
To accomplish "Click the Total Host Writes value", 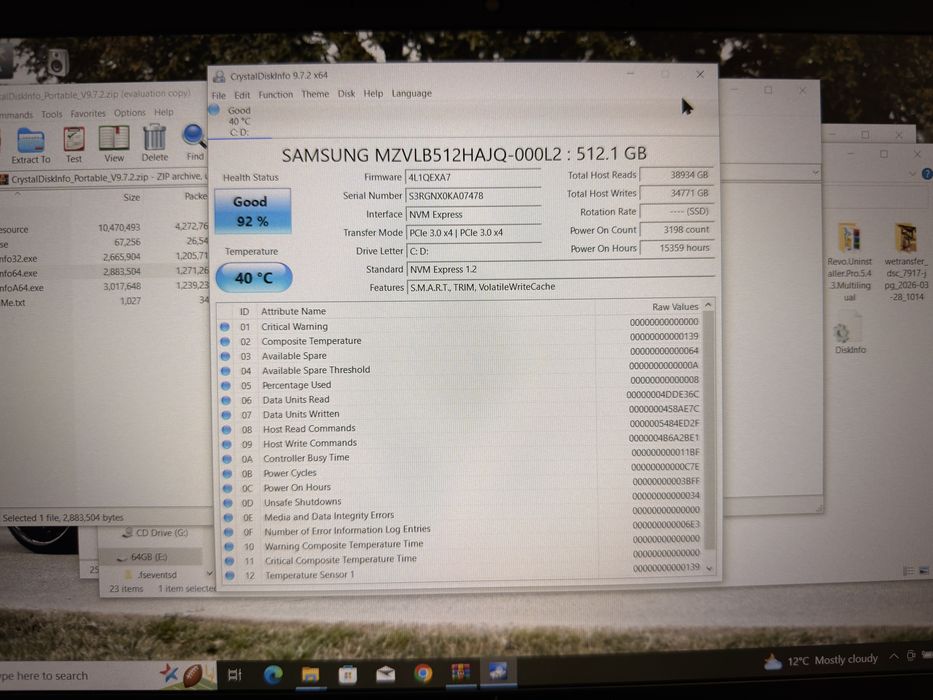I will 677,193.
